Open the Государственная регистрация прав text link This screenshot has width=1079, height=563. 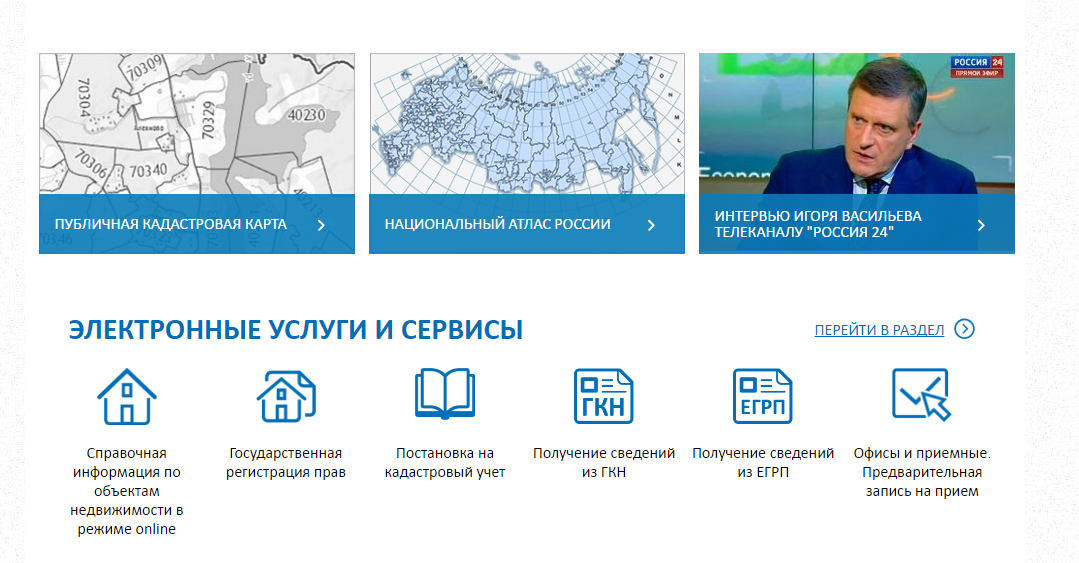tap(286, 463)
